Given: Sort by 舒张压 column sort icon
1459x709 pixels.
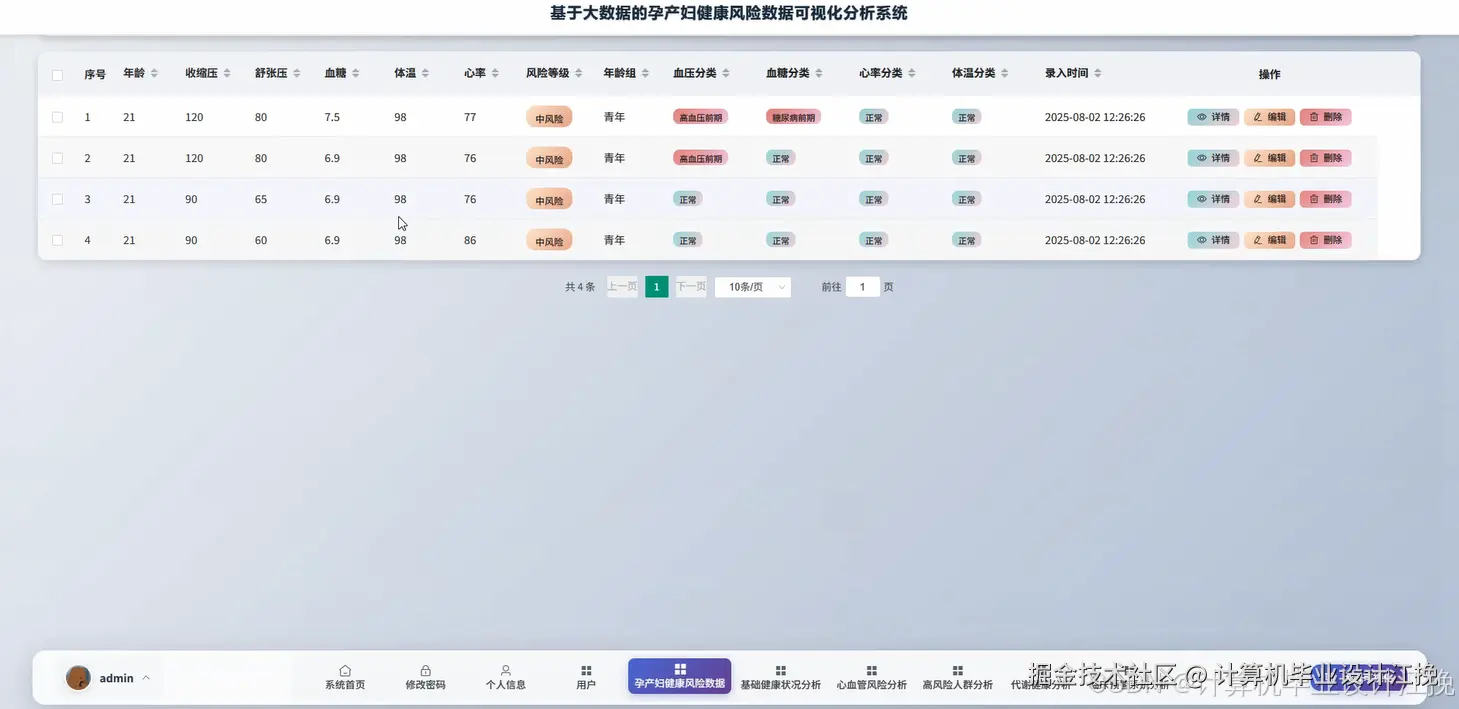Looking at the screenshot, I should click(296, 74).
